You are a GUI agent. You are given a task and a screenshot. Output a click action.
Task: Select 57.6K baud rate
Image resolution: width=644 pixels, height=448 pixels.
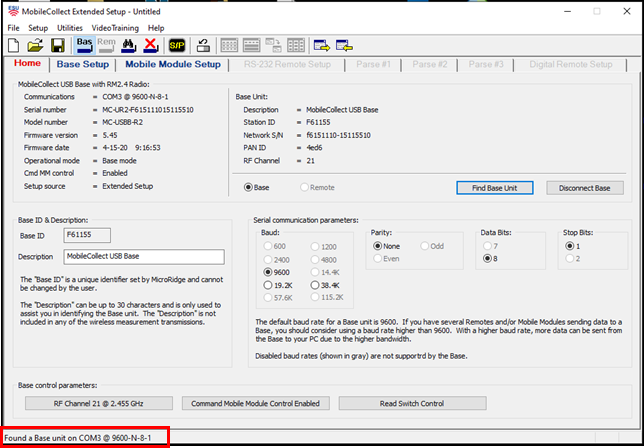278,298
